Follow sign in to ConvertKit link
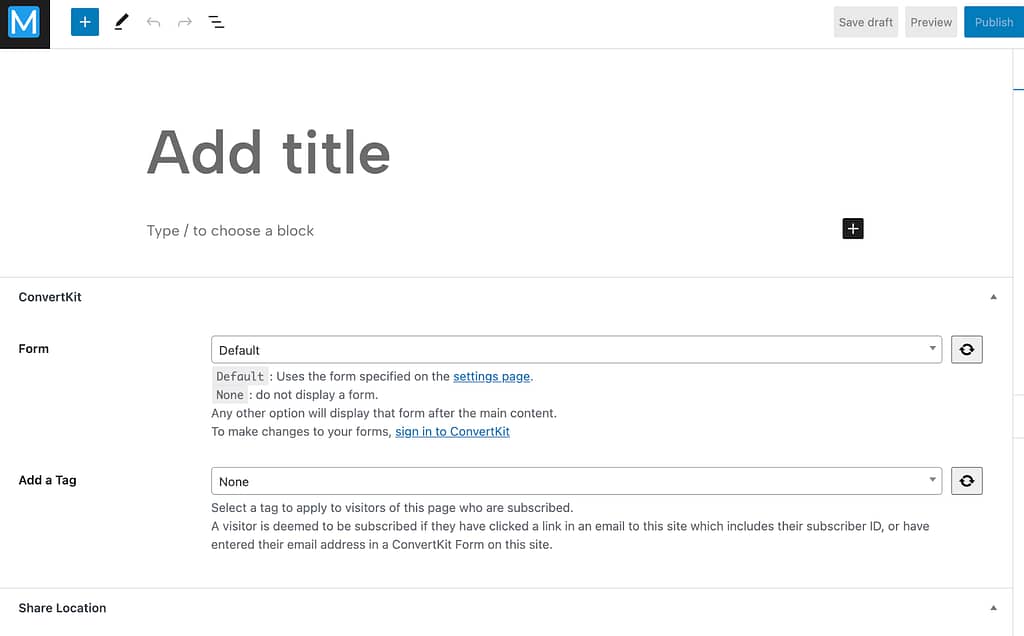The width and height of the screenshot is (1024, 636). click(452, 432)
